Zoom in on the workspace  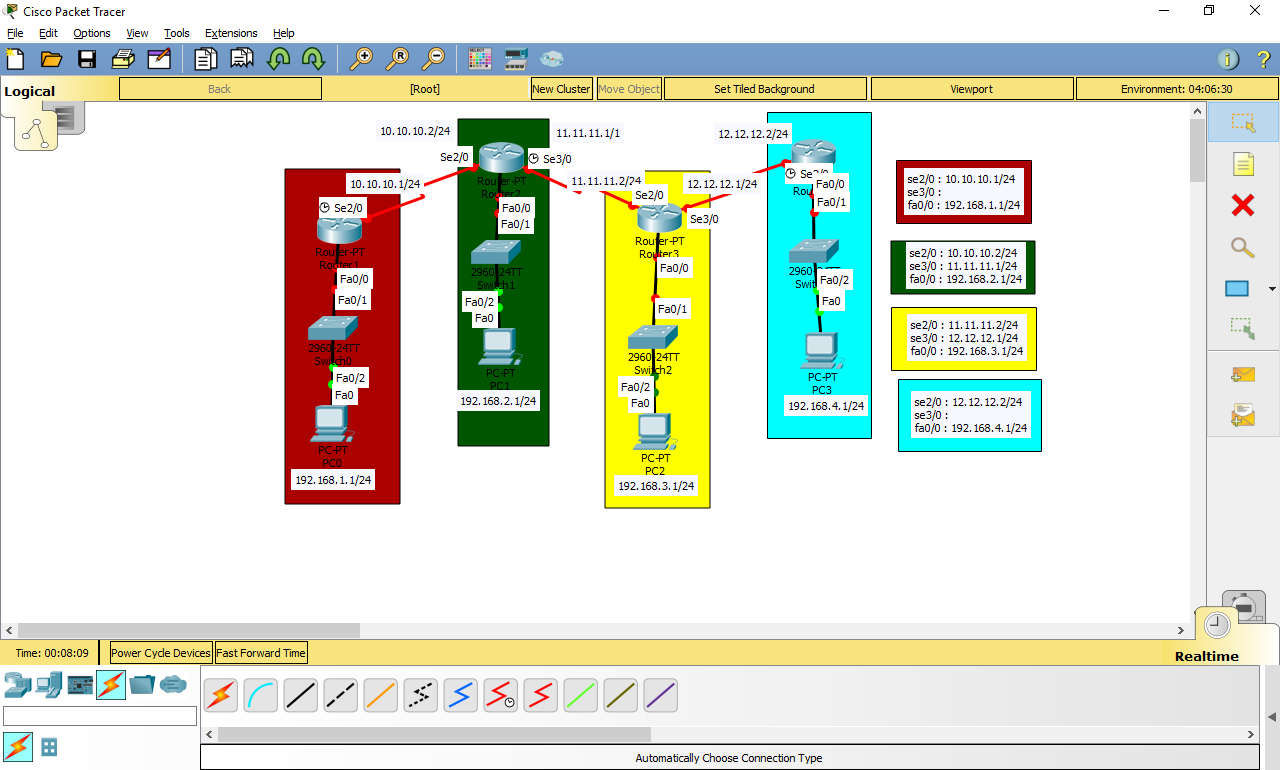tap(361, 59)
